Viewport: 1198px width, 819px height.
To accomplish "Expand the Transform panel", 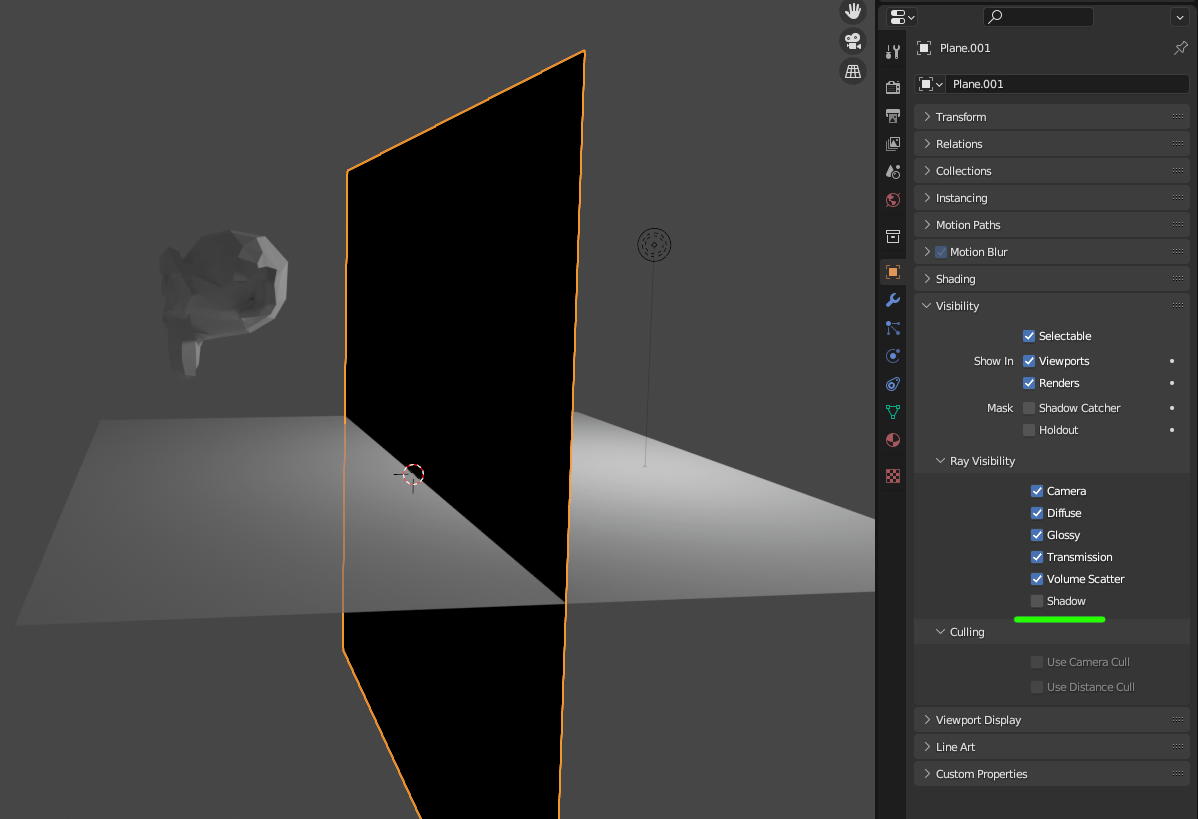I will coord(960,116).
